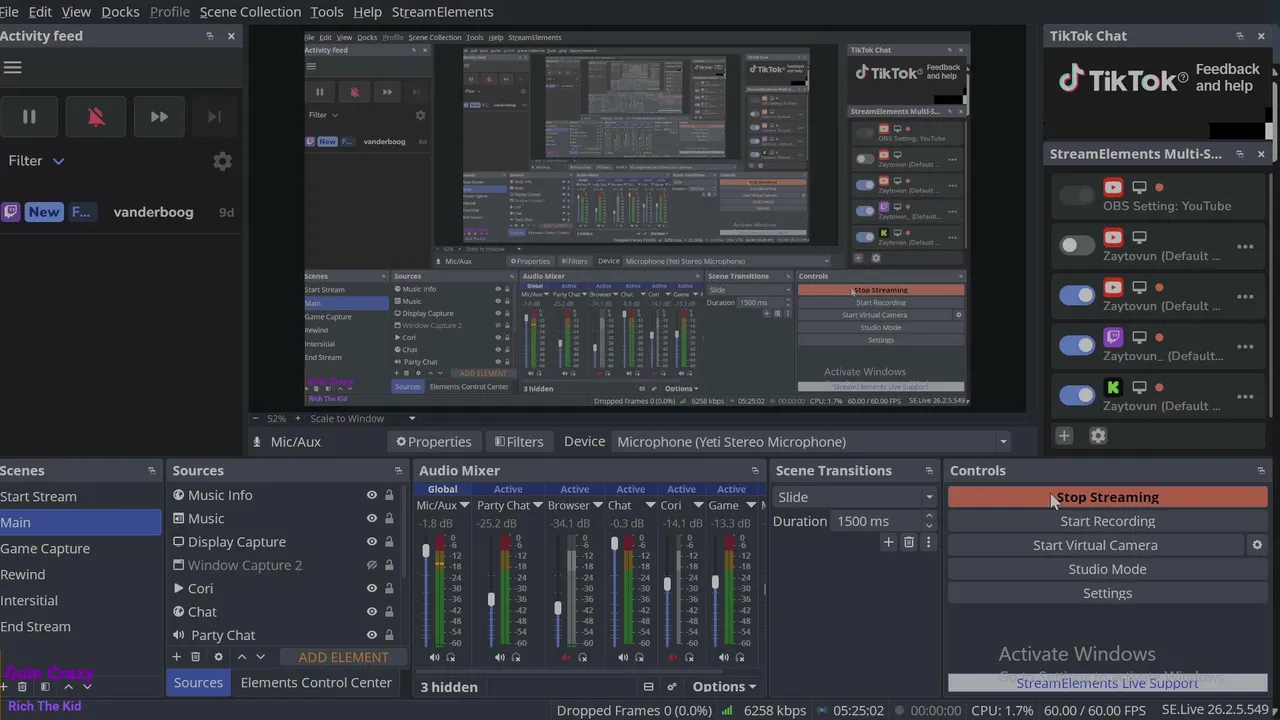1280x720 pixels.
Task: Open transition properties three-dot menu
Action: point(928,542)
